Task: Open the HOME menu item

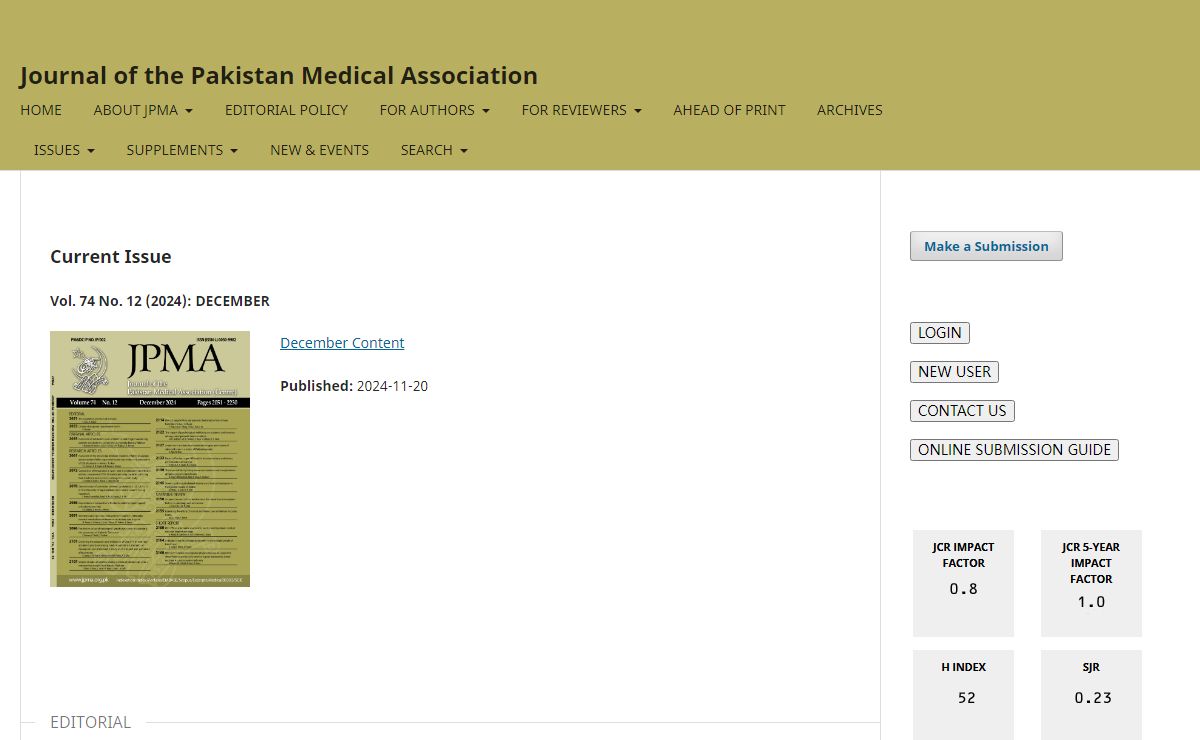Action: (41, 110)
